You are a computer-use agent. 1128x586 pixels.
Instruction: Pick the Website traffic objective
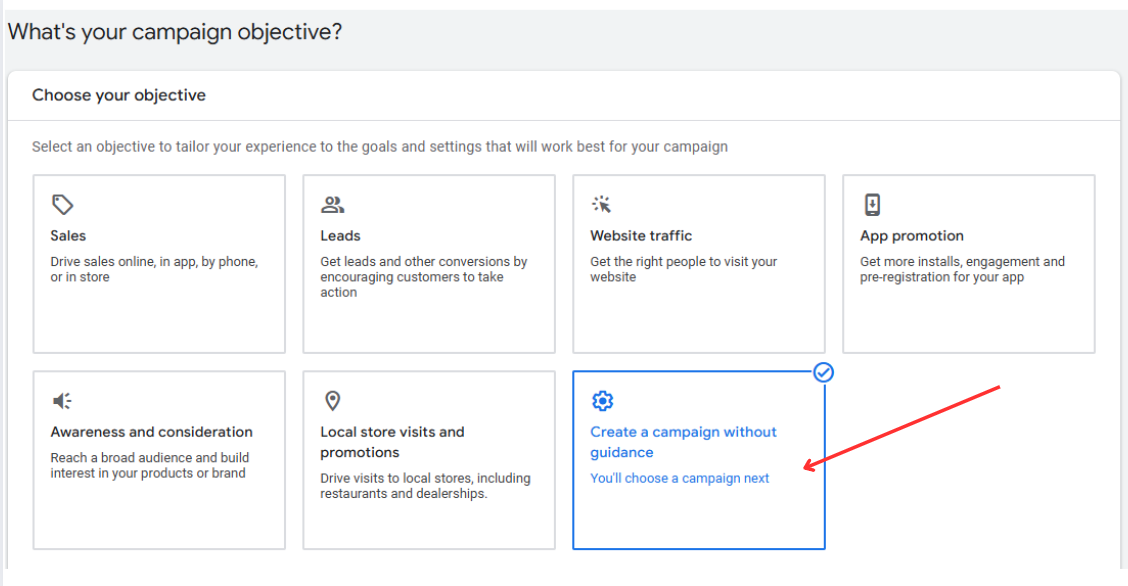tap(699, 264)
